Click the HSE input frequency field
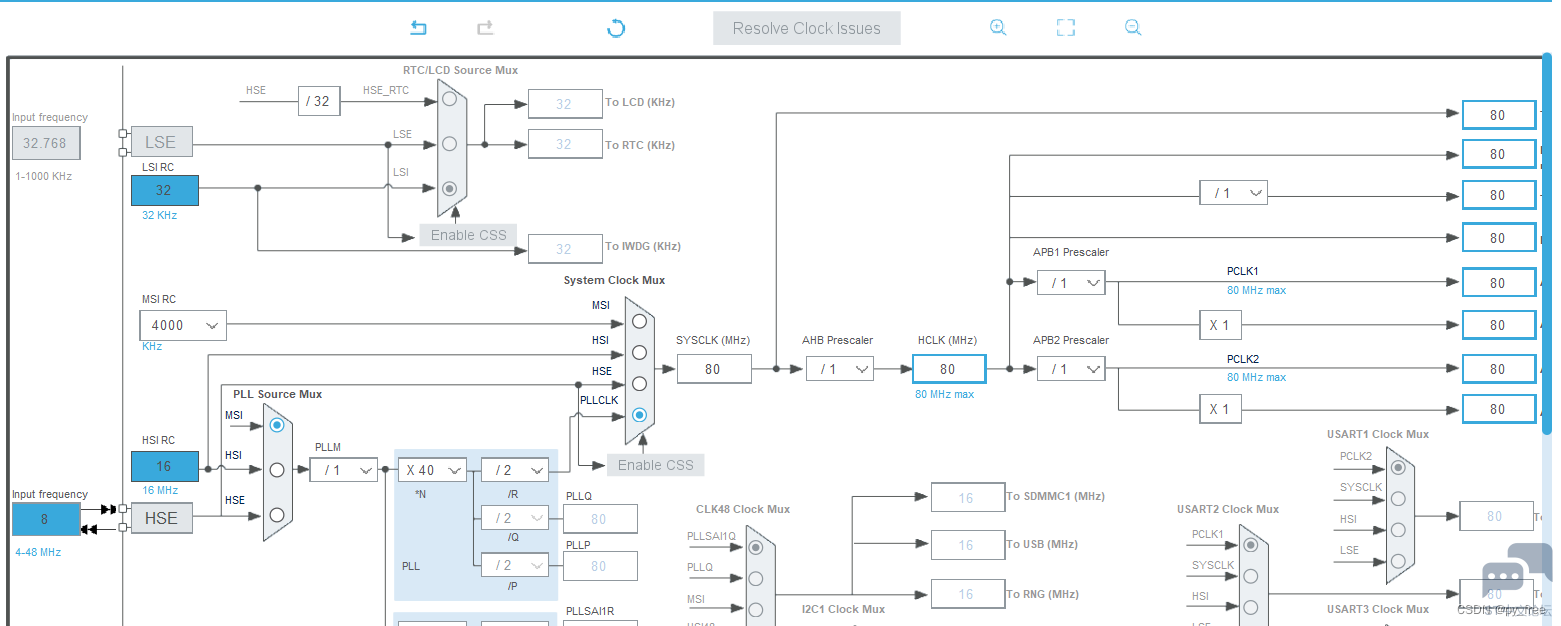Image resolution: width=1561 pixels, height=626 pixels. coord(46,519)
